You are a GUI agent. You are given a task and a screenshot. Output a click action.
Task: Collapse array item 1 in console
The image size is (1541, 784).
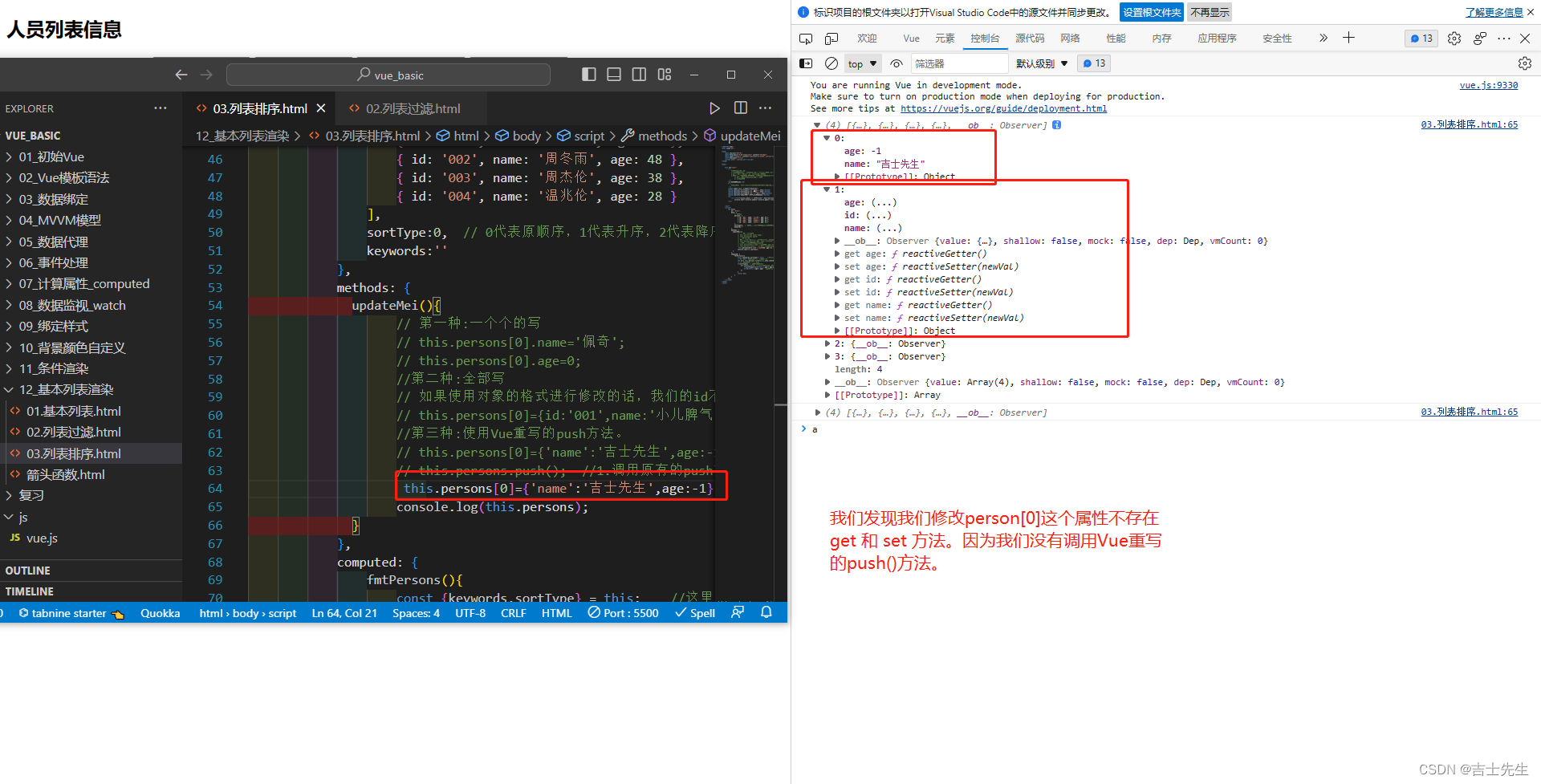click(x=827, y=189)
